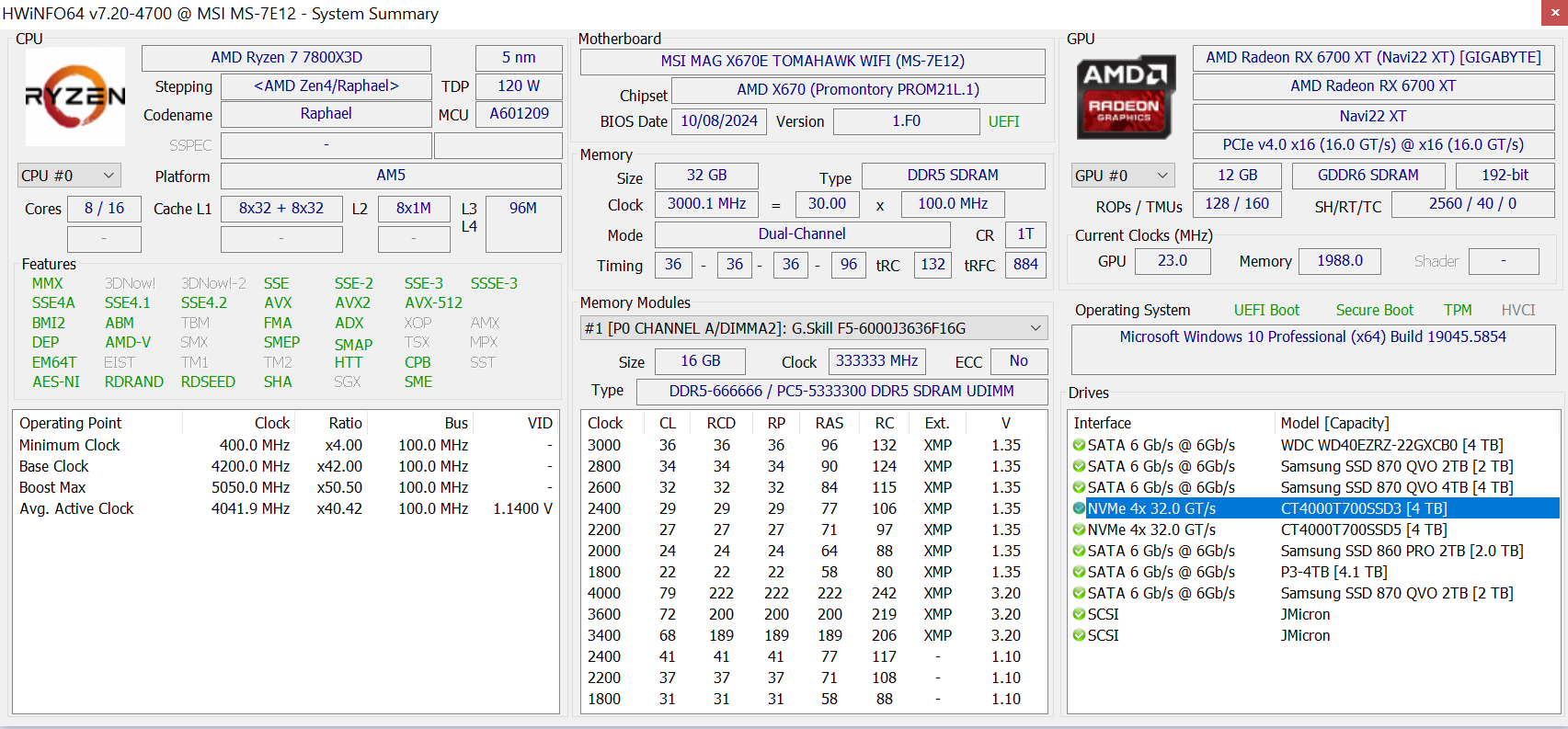
Task: Click the 12 GB video memory field
Action: pyautogui.click(x=1237, y=176)
